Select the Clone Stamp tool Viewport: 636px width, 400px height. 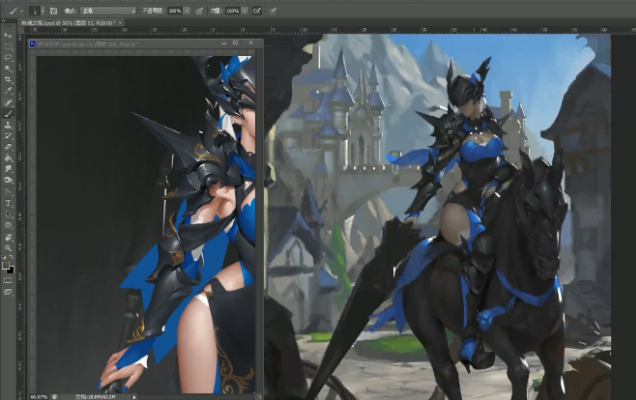pos(8,125)
